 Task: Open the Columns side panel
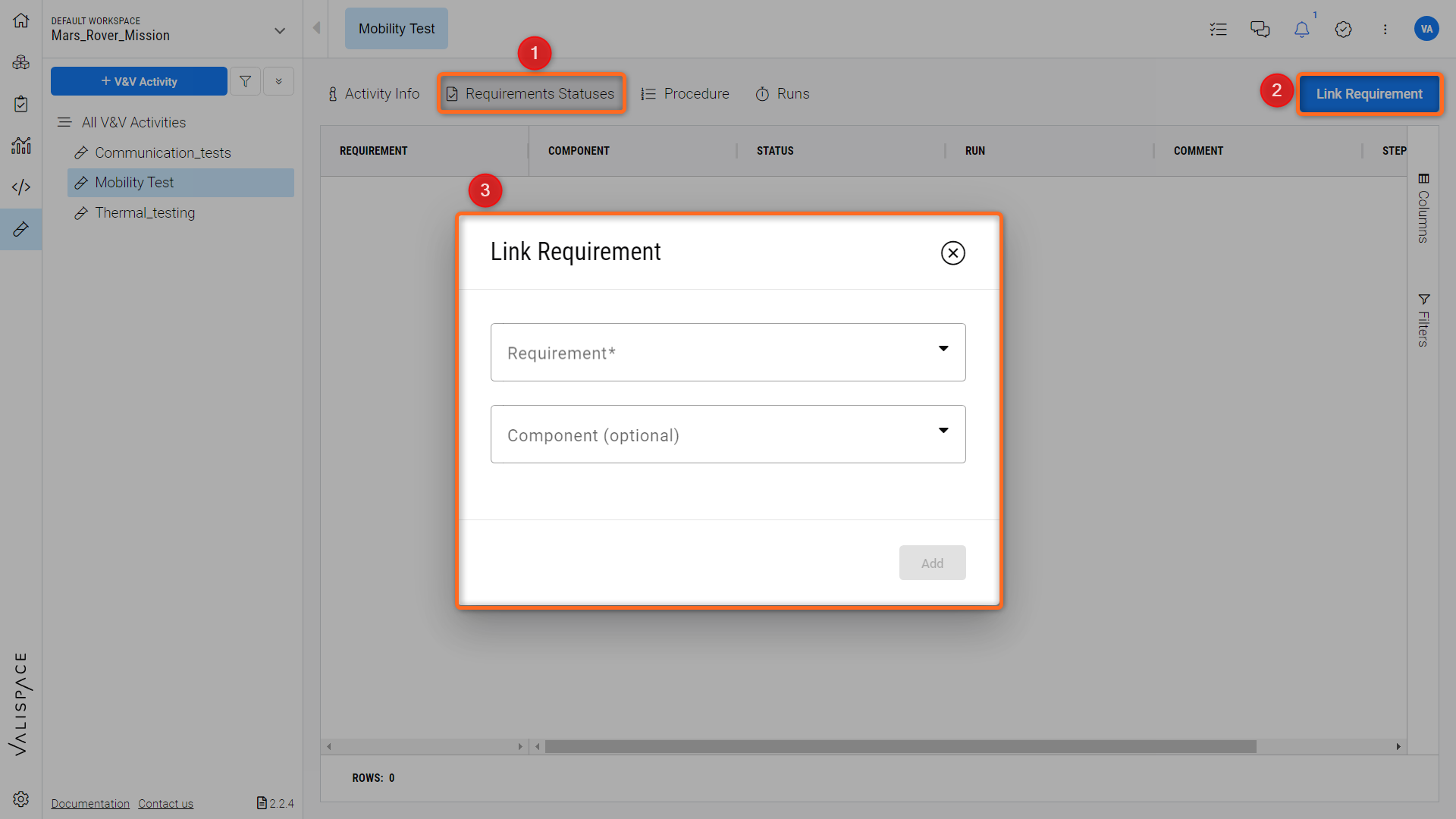[1423, 209]
